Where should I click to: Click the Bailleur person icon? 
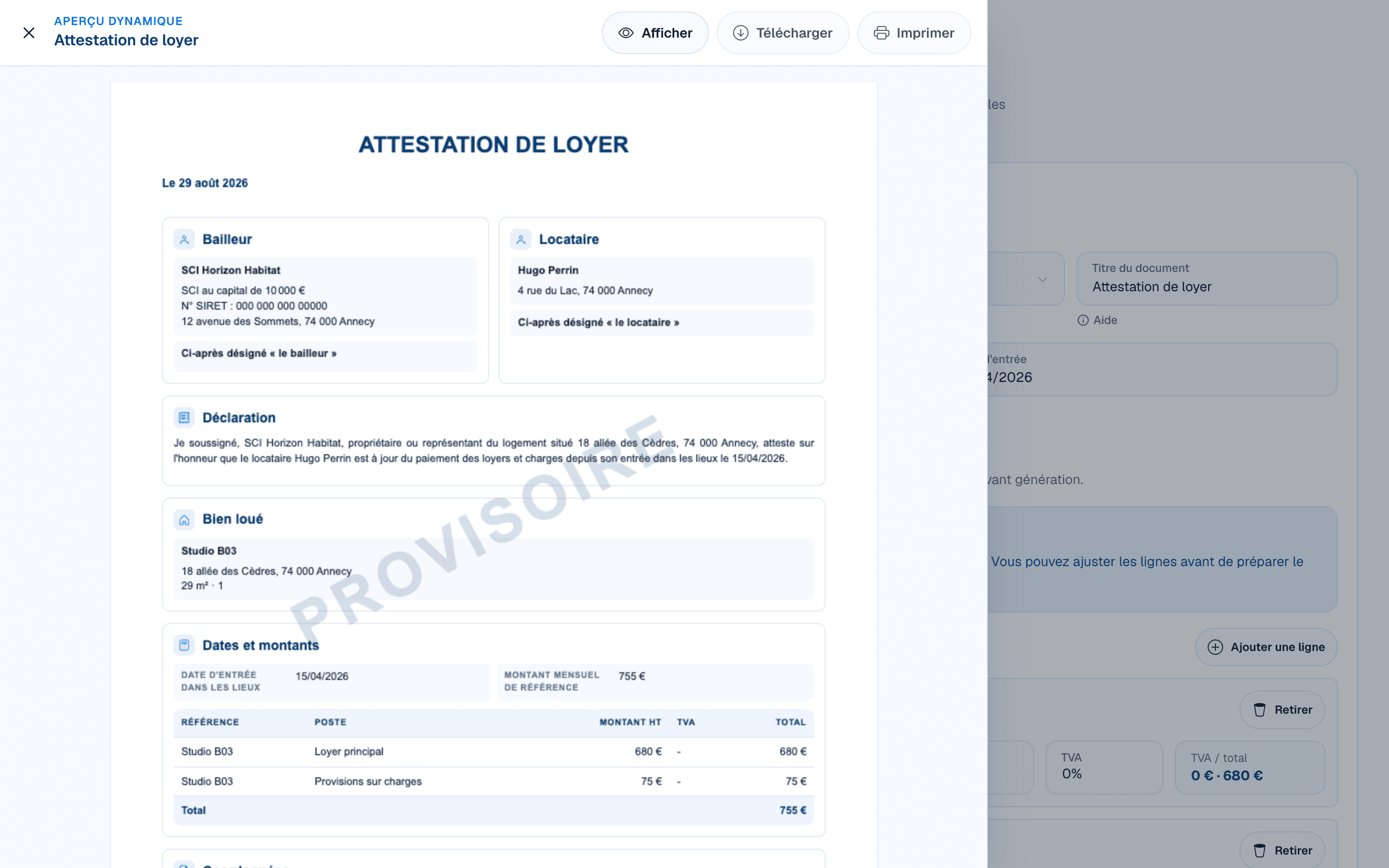click(184, 239)
